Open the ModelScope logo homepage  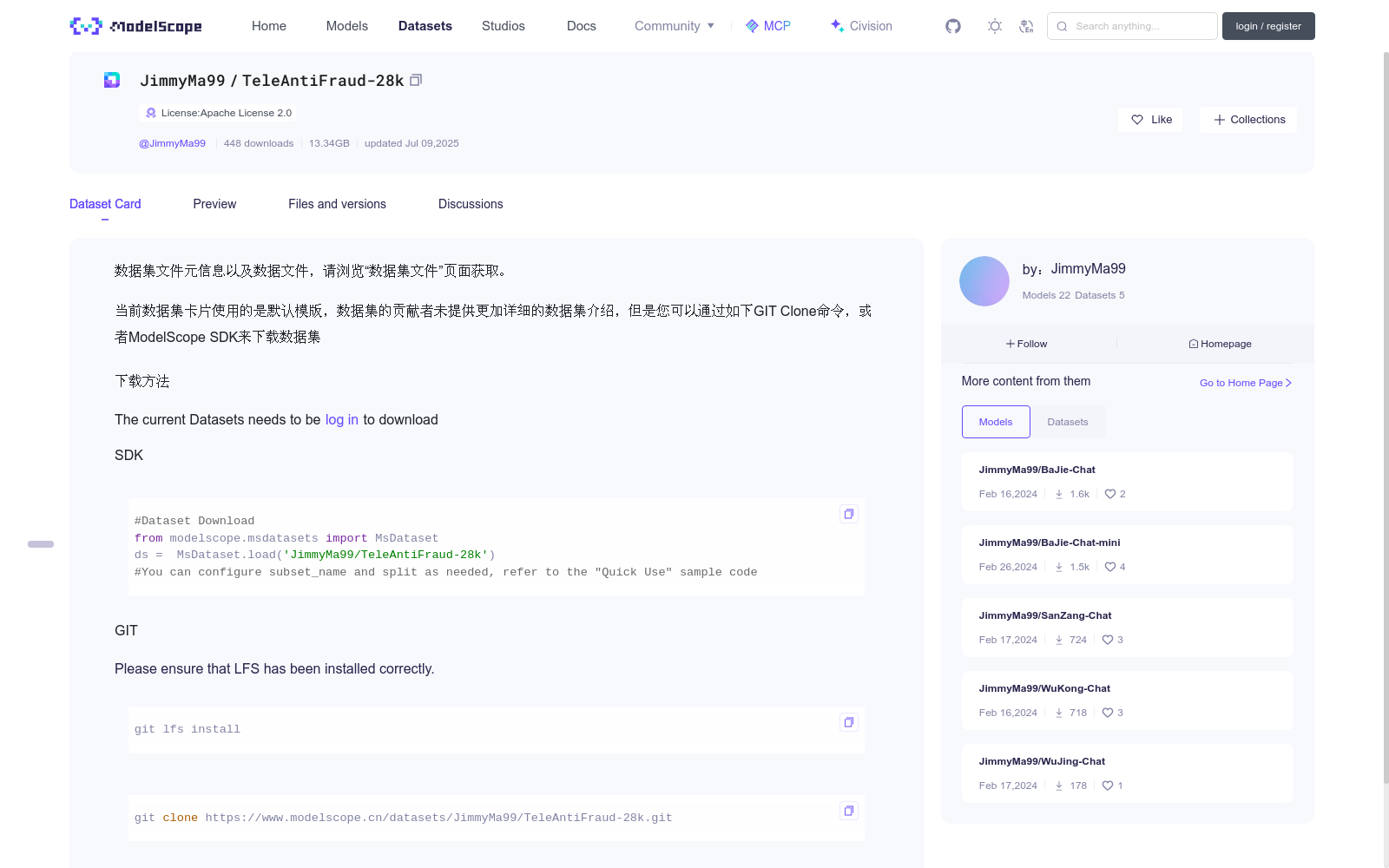pos(136,26)
